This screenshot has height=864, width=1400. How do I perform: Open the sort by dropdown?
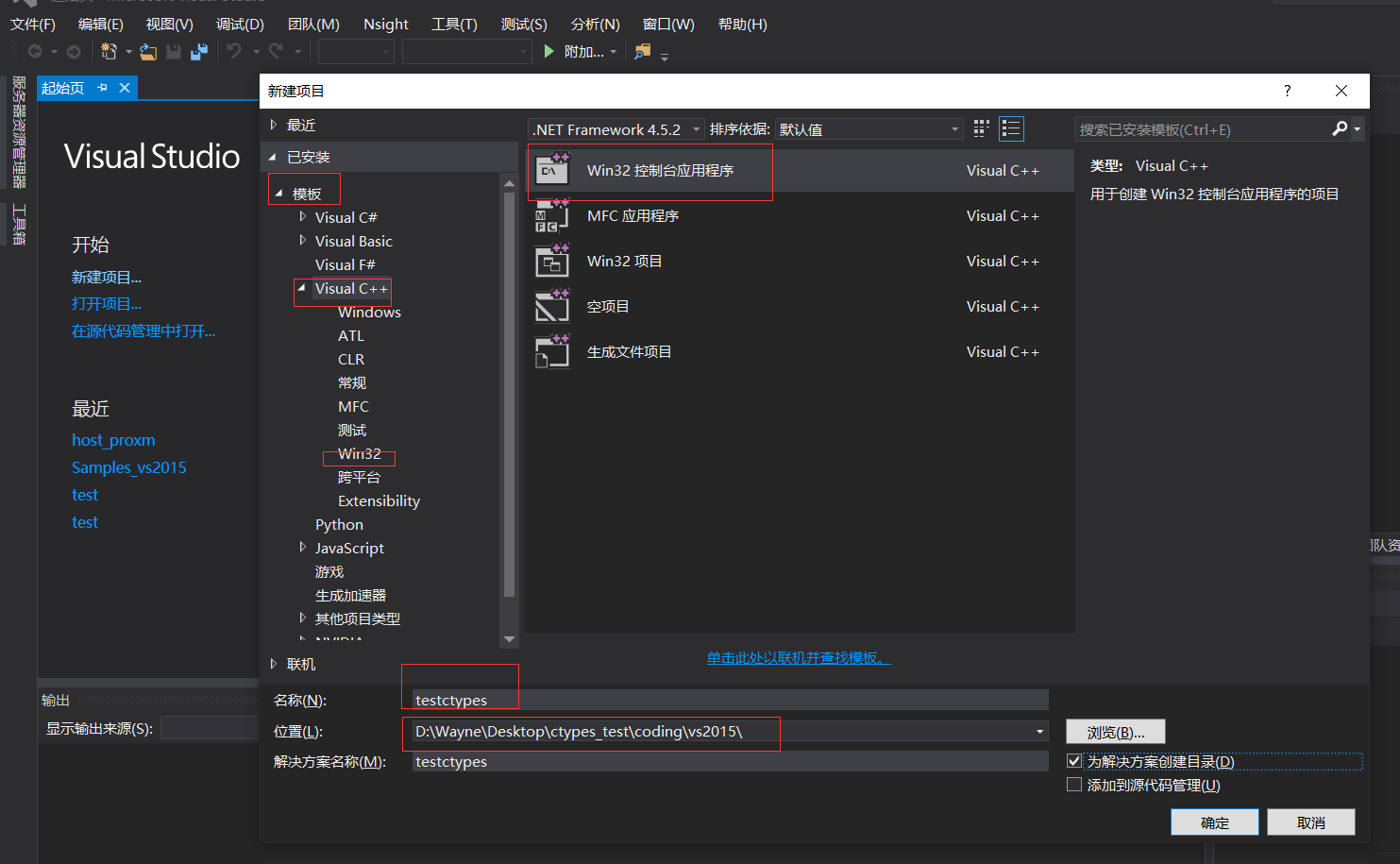(954, 129)
